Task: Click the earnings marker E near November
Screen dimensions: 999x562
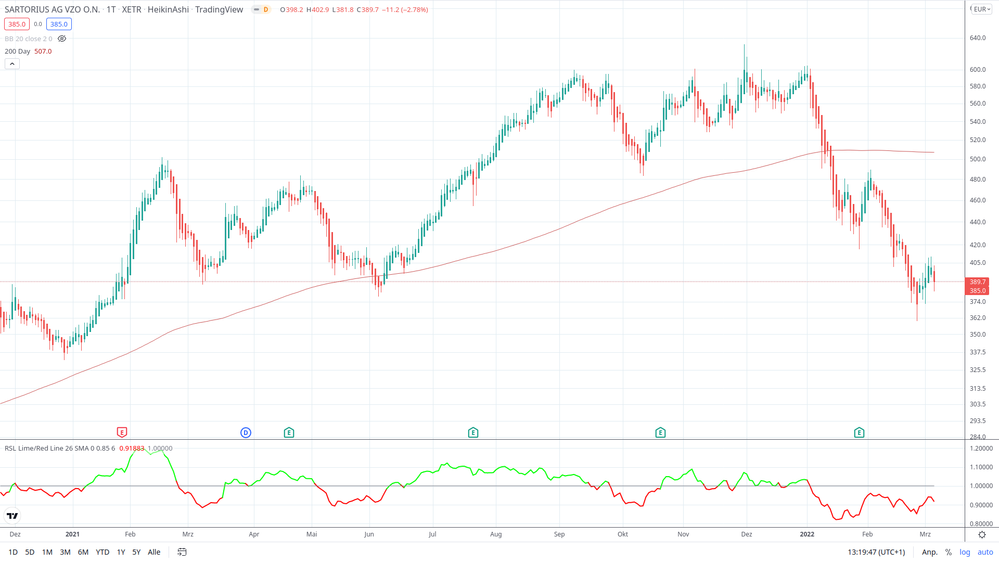Action: point(660,433)
